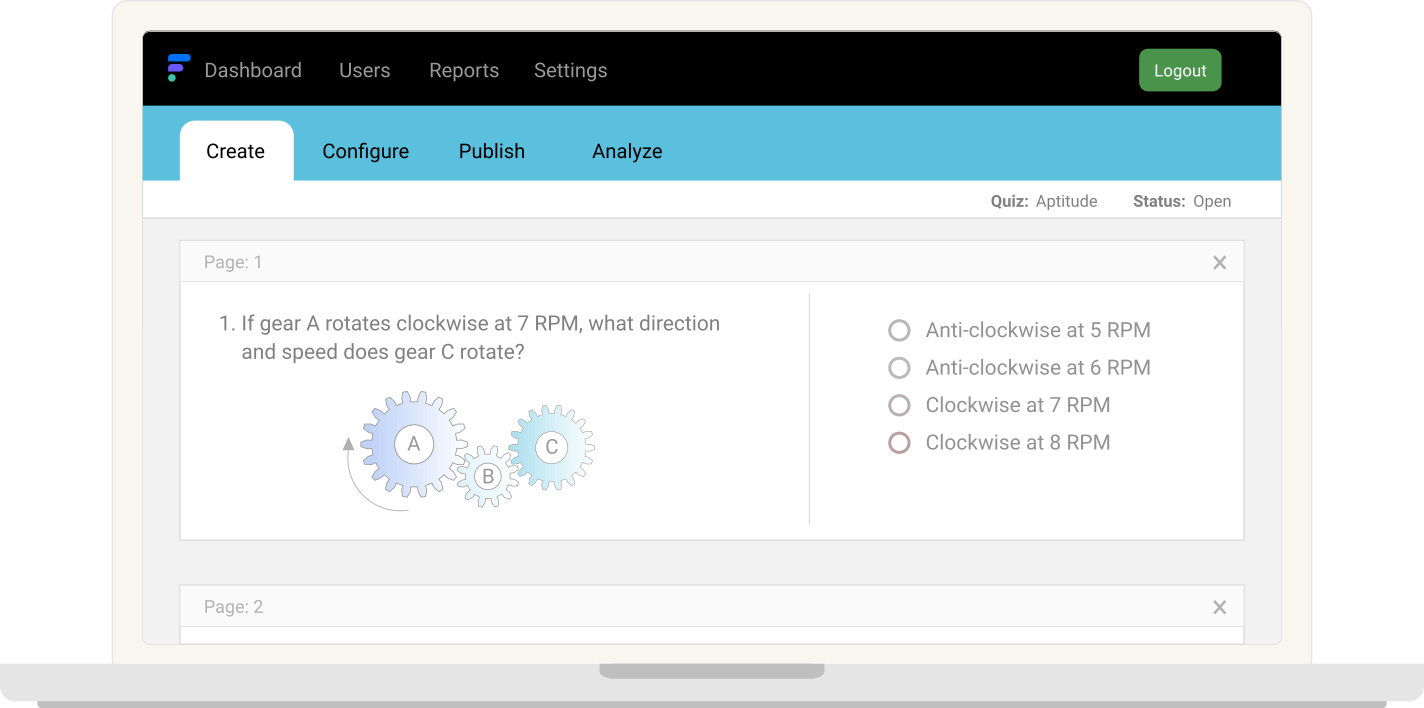Click the Aptitude quiz name
The image size is (1424, 708).
pos(1066,201)
